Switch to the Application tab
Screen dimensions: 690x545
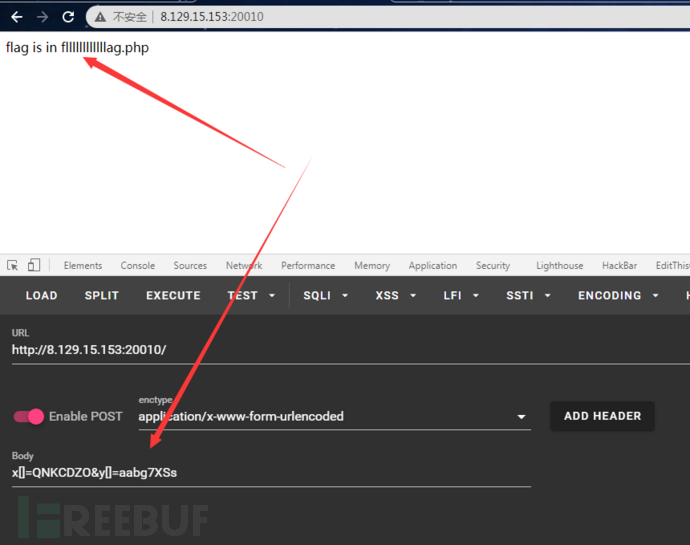(x=433, y=265)
